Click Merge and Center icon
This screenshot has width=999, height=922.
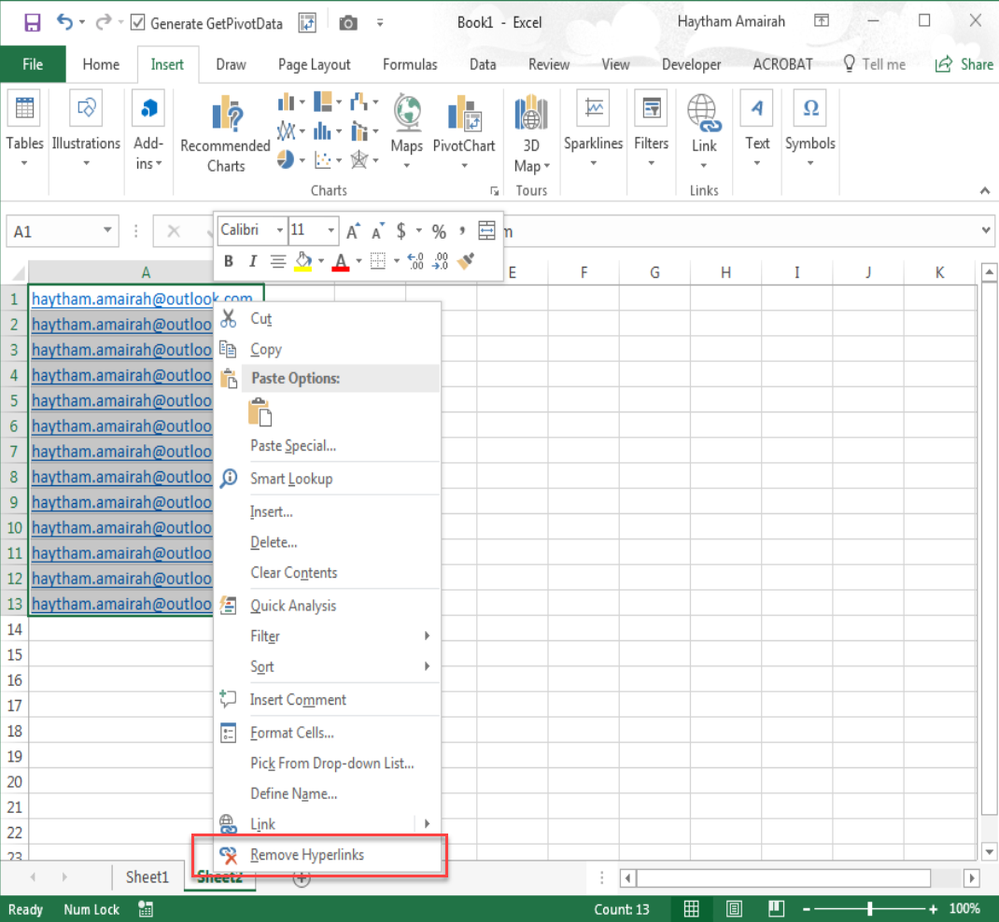pos(486,231)
